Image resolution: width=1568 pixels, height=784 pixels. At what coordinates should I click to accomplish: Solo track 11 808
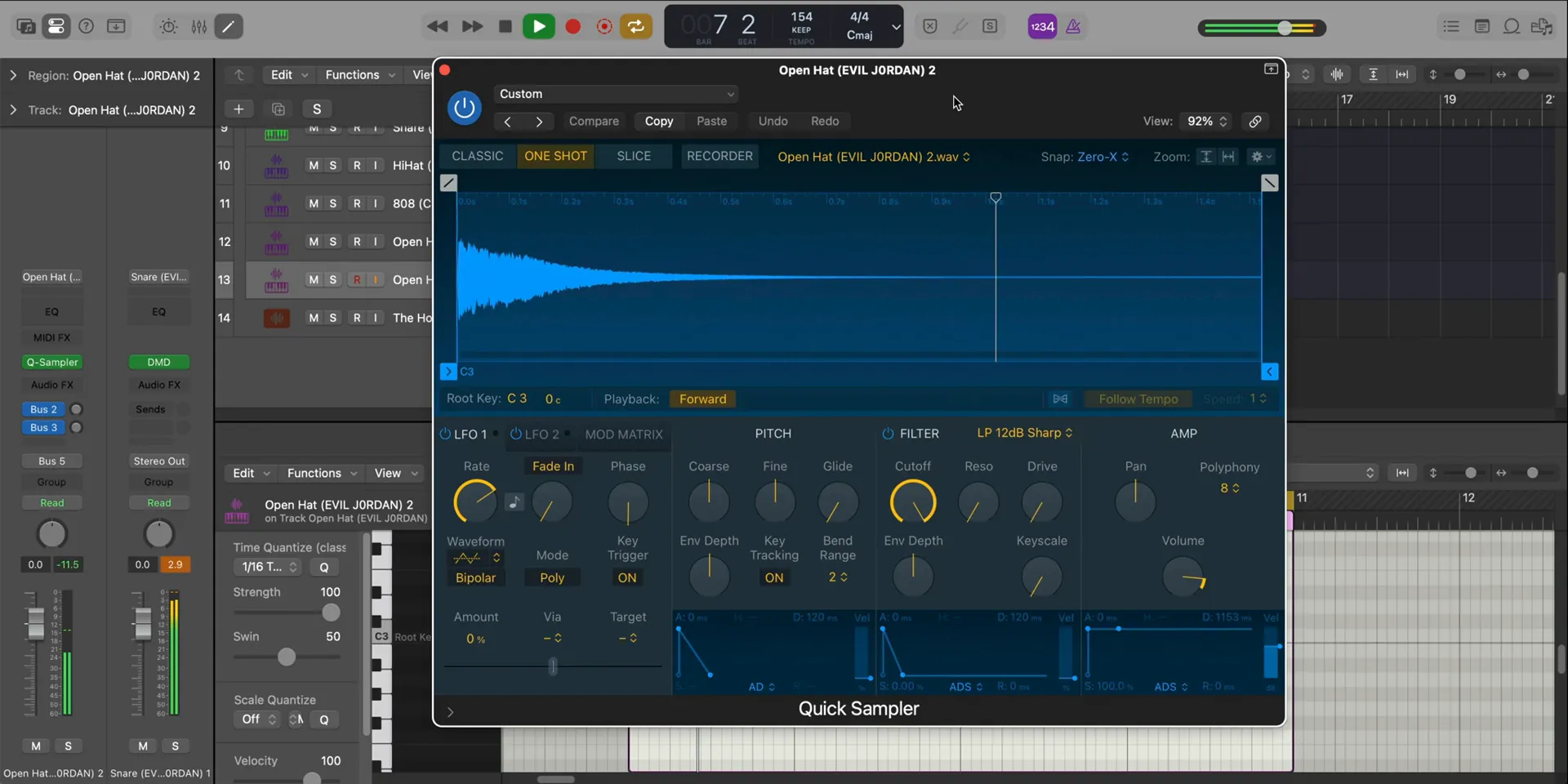click(x=333, y=203)
